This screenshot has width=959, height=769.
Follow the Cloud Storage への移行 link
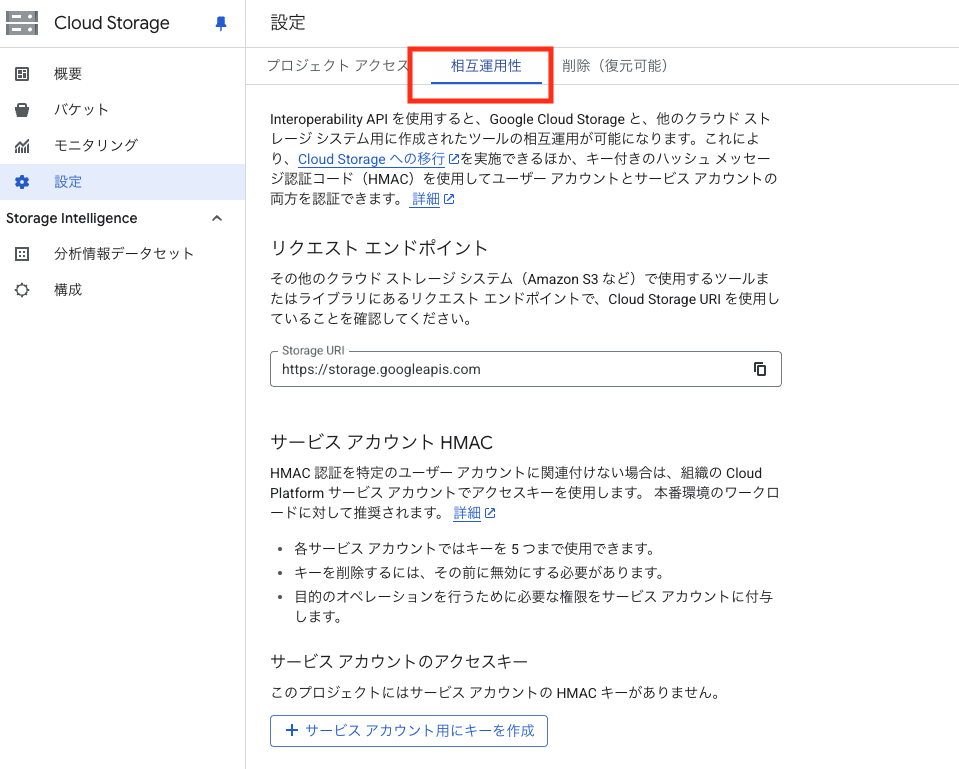(371, 159)
